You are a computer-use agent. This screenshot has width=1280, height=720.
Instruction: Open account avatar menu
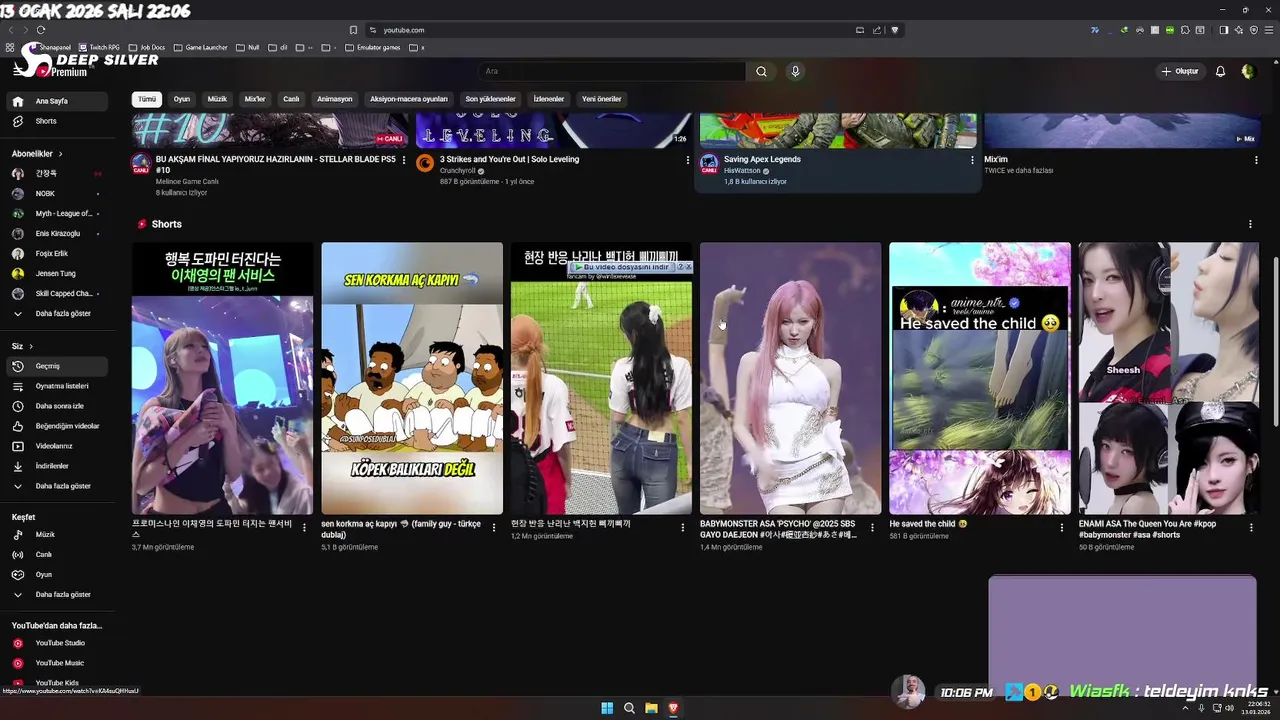(1247, 71)
